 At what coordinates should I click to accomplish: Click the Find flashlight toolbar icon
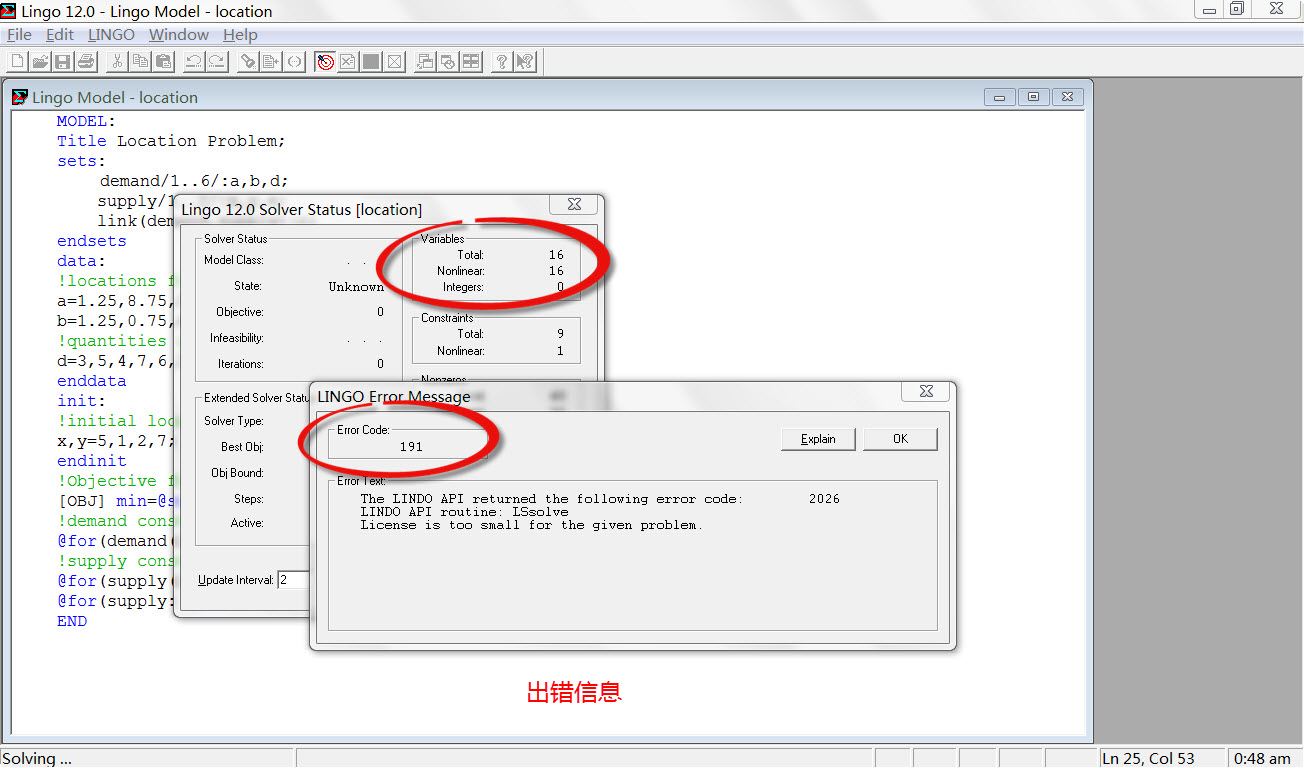coord(247,62)
